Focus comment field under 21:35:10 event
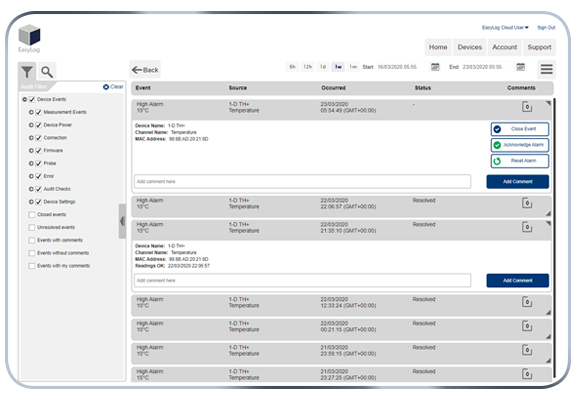Image resolution: width=575 pixels, height=400 pixels. click(x=303, y=280)
